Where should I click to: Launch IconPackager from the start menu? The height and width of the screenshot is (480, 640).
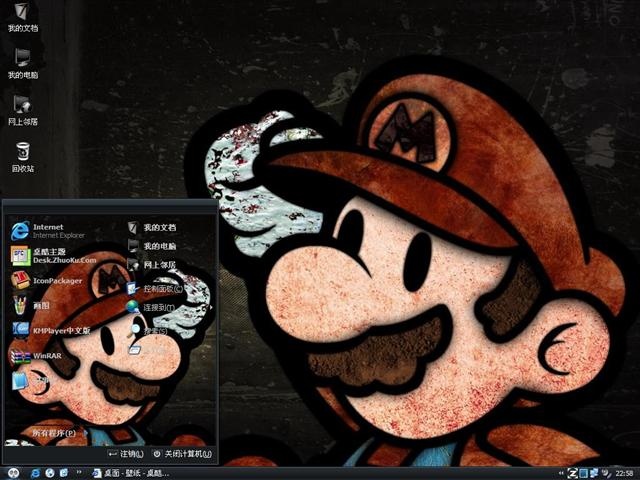[47, 281]
